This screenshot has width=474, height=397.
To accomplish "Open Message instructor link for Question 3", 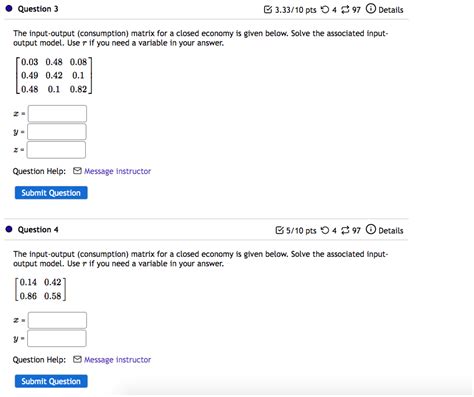I will click(x=117, y=171).
